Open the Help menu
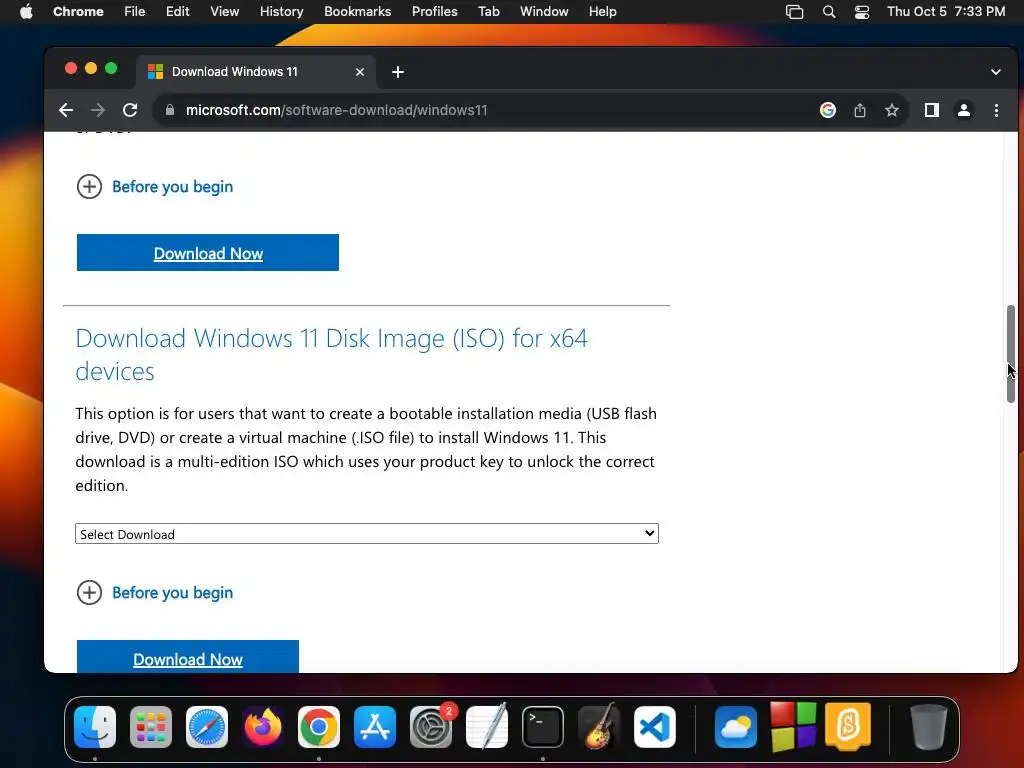Image resolution: width=1024 pixels, height=768 pixels. (x=602, y=12)
